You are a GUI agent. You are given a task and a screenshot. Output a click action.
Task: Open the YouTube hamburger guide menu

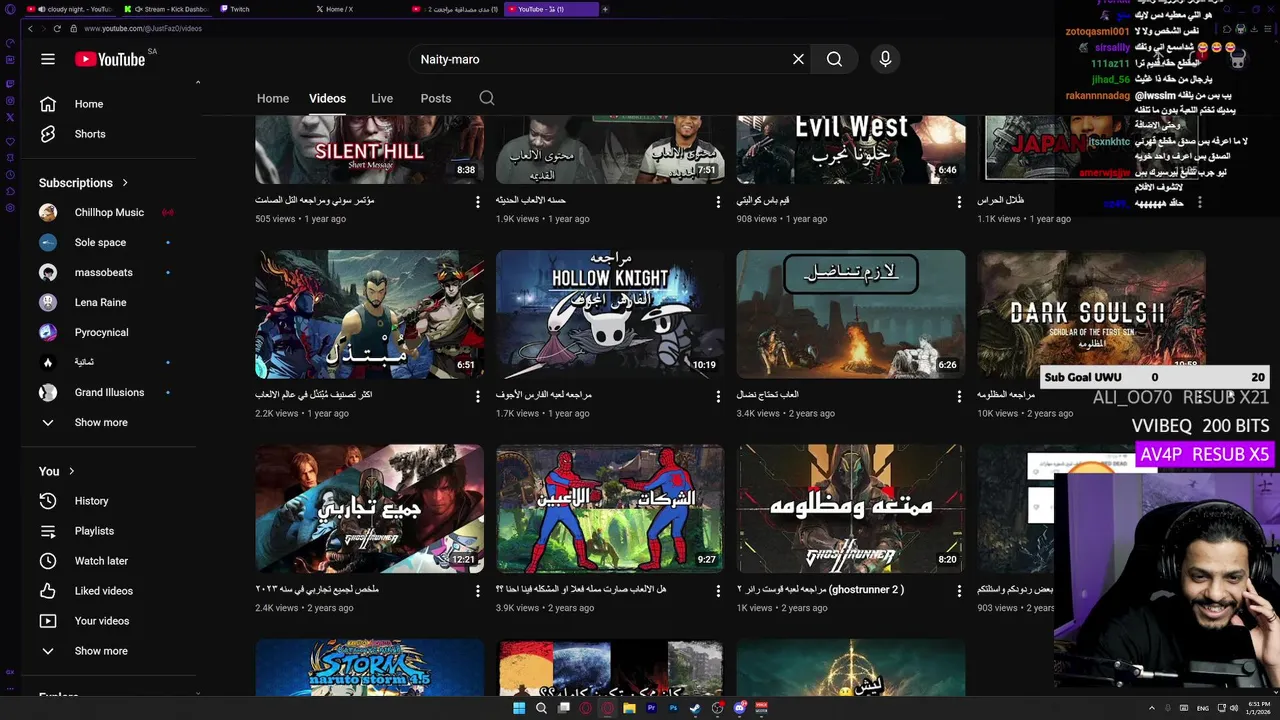click(48, 59)
